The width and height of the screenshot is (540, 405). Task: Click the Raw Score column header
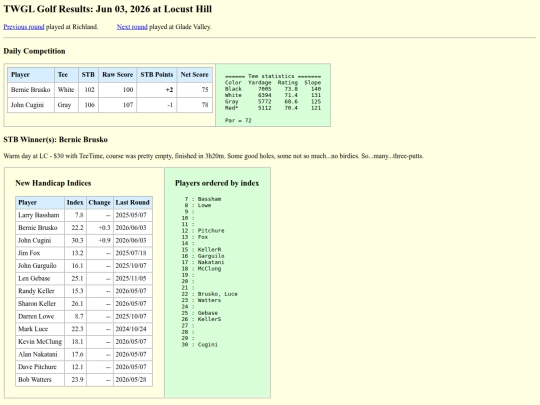click(x=117, y=75)
